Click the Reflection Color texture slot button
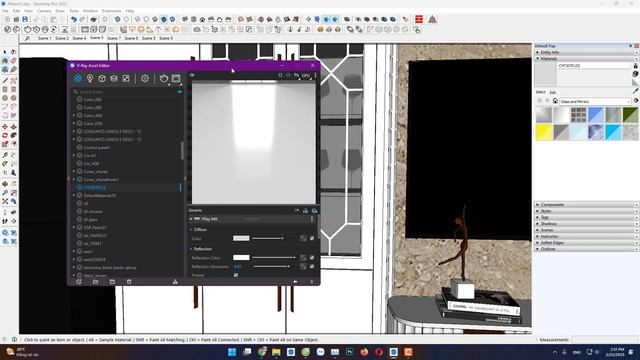Viewport: 640px width, 360px height. point(303,258)
